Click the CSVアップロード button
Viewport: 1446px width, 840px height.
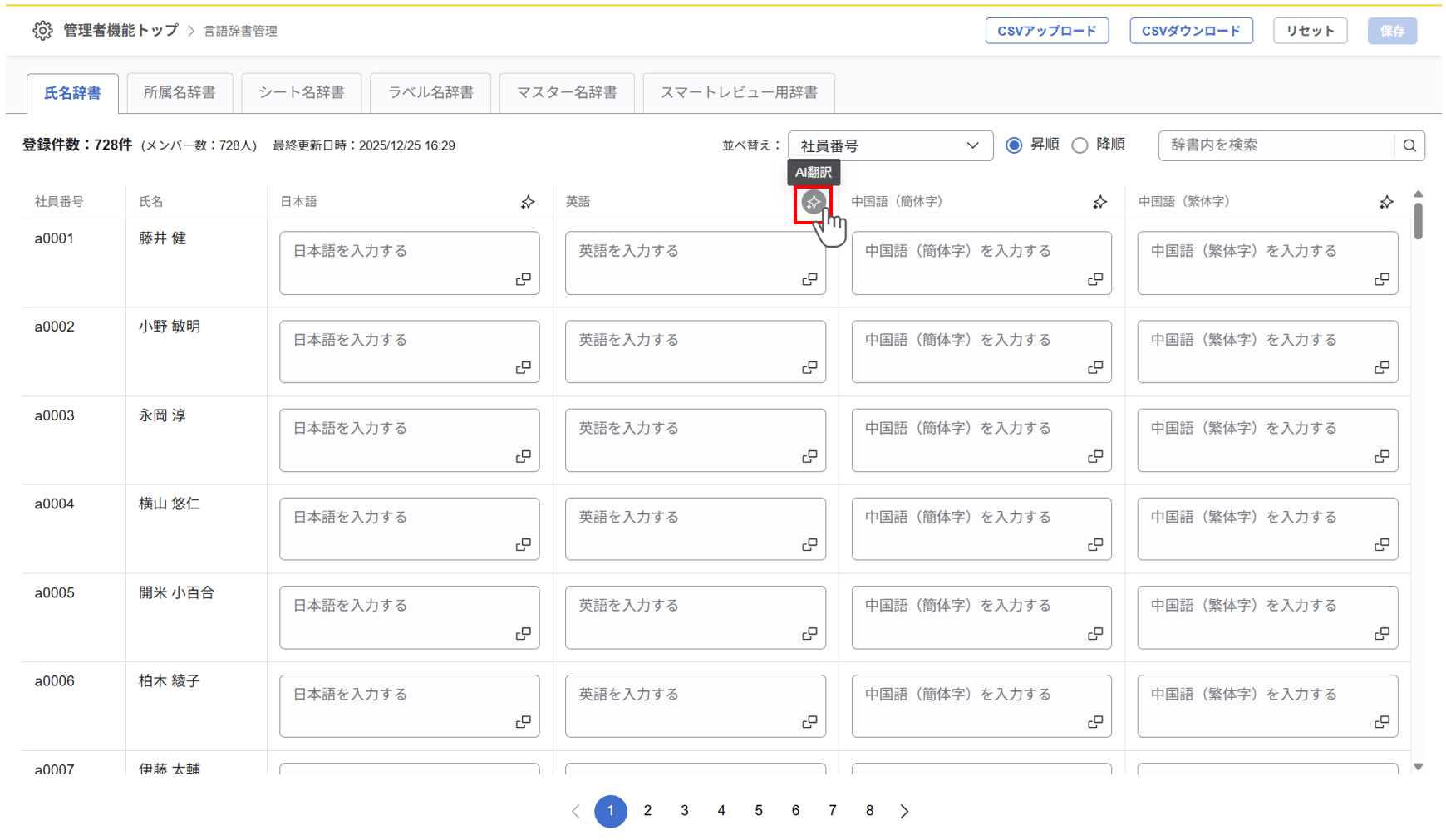[x=1046, y=31]
